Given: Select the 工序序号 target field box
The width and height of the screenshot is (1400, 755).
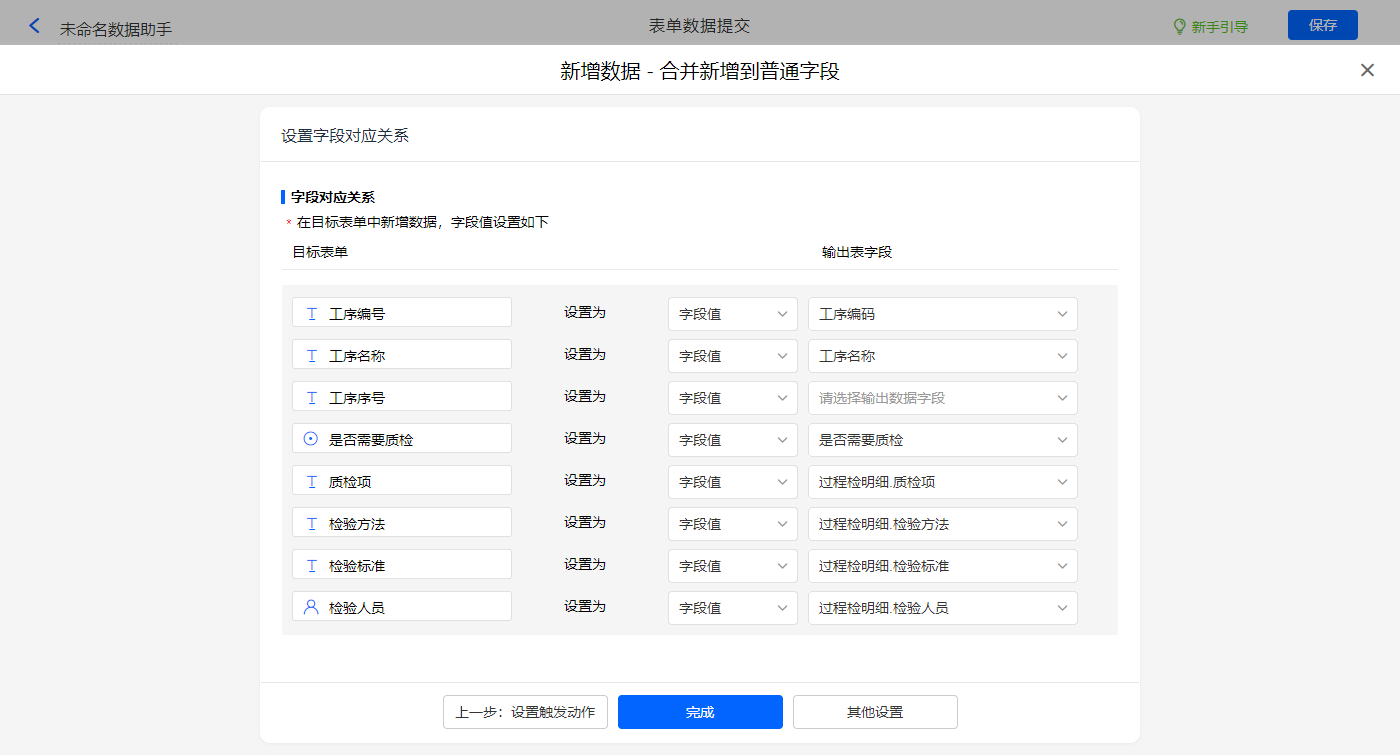Looking at the screenshot, I should click(402, 397).
